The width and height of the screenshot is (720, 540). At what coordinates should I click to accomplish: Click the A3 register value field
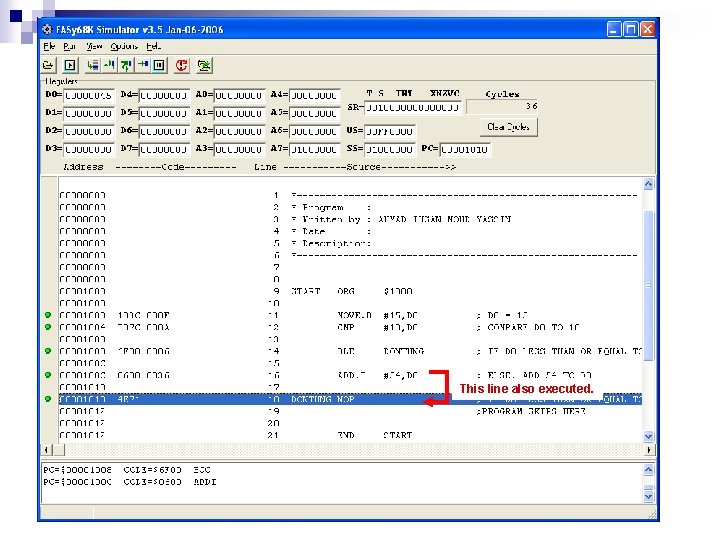(x=239, y=149)
